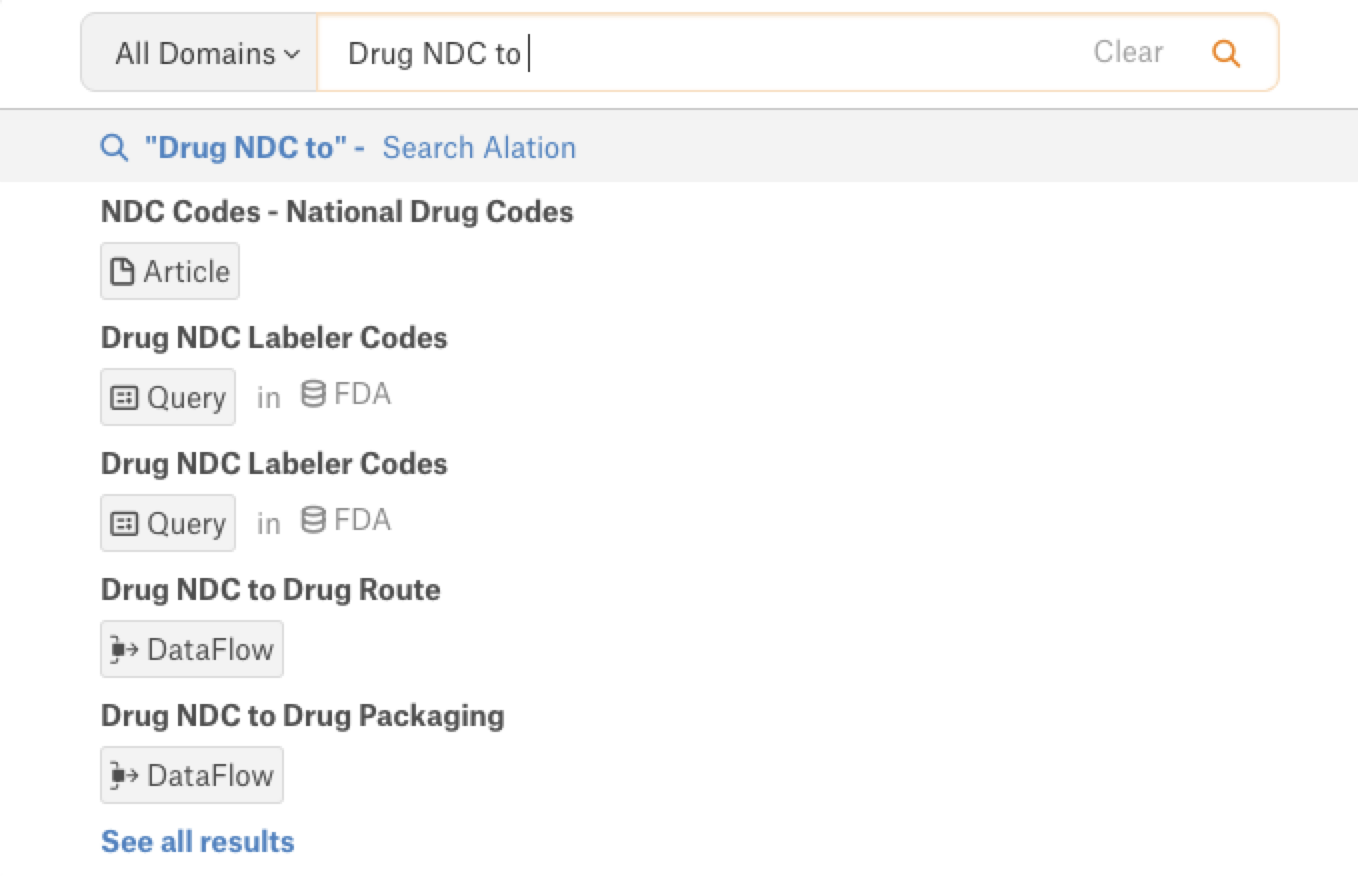Click the first Query badge icon
The image size is (1362, 878).
pos(124,397)
